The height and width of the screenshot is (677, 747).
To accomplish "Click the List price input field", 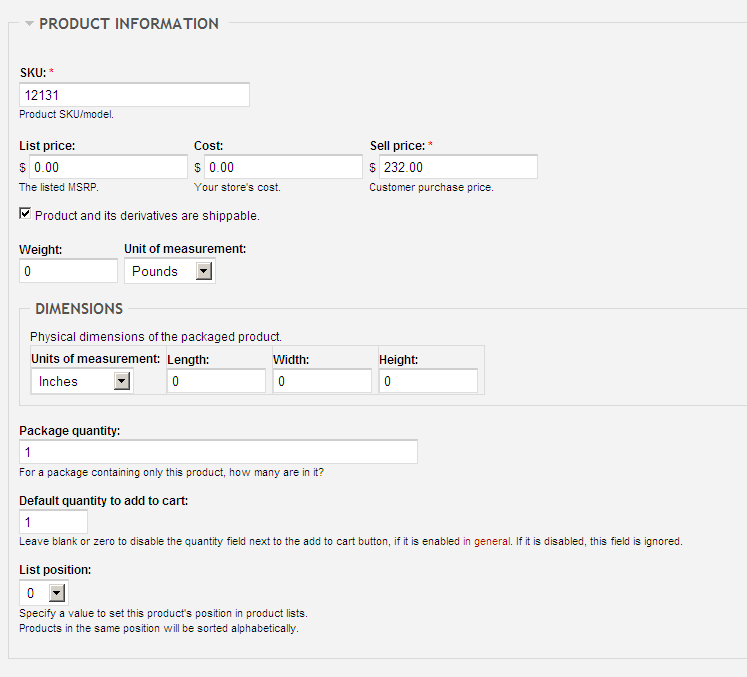I will [x=109, y=167].
